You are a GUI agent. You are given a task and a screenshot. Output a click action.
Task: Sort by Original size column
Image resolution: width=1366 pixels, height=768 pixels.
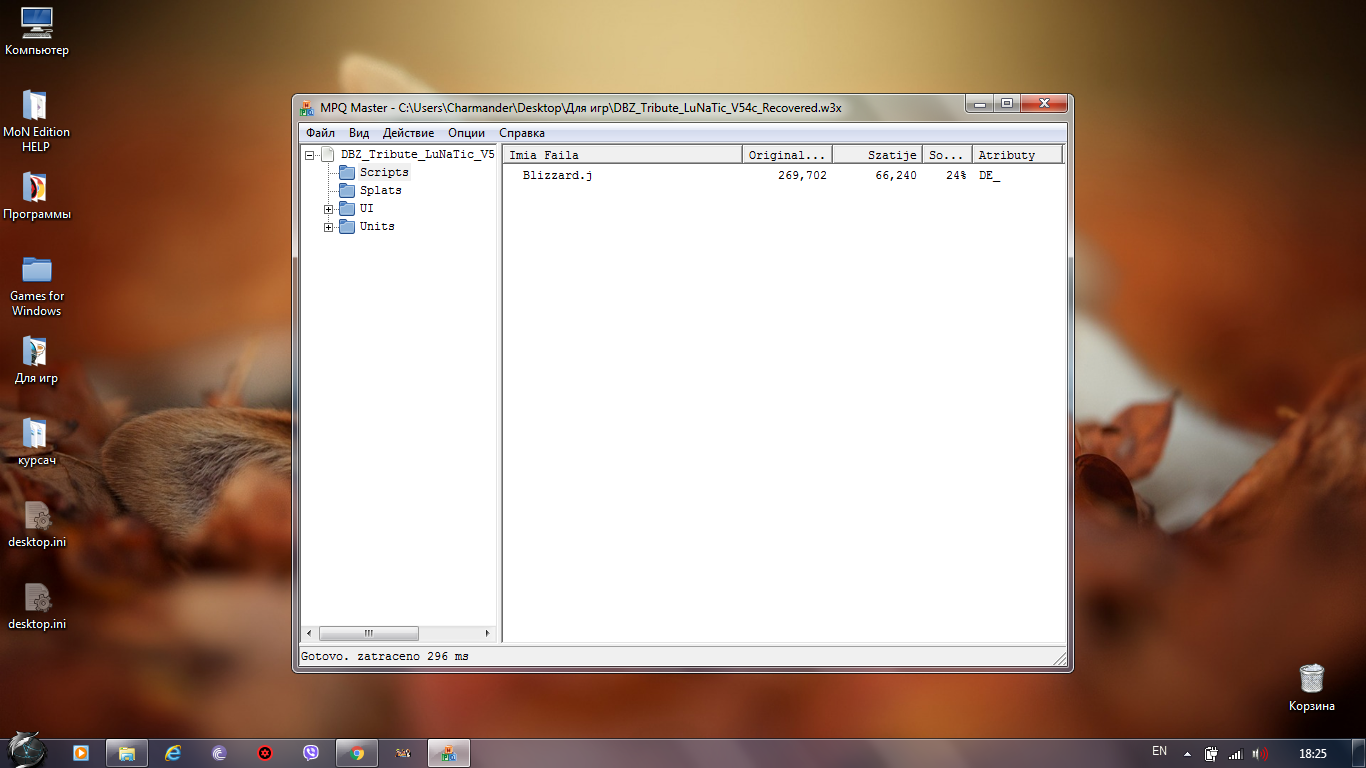pyautogui.click(x=788, y=155)
